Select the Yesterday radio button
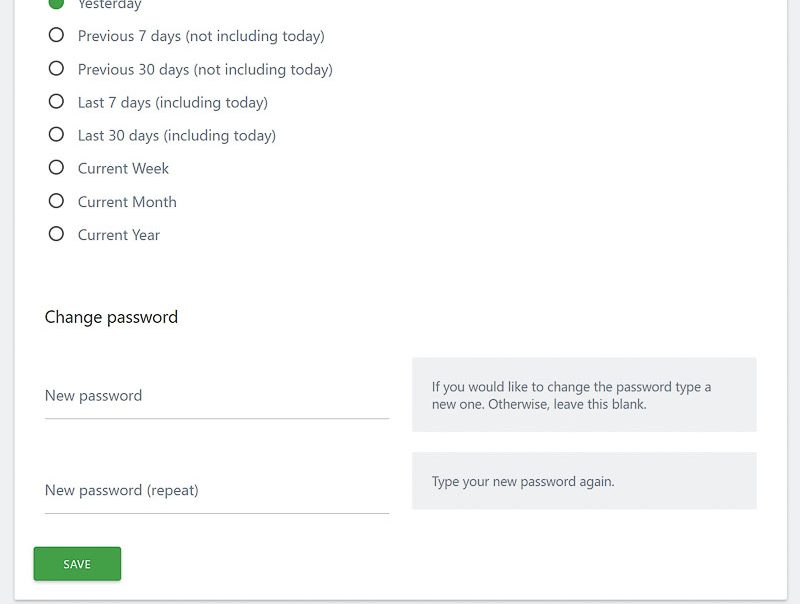This screenshot has width=800, height=604. coord(56,3)
